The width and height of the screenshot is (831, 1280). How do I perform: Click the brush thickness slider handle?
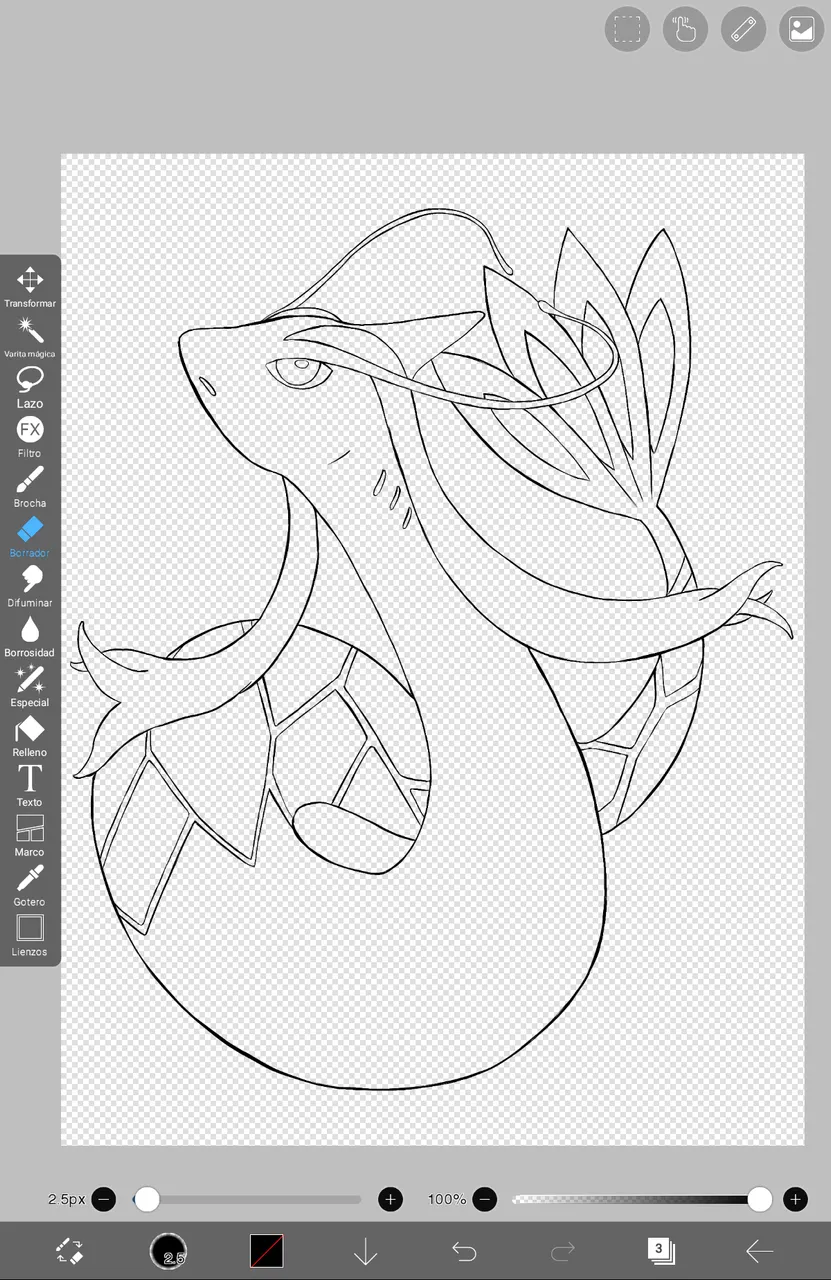pos(147,1199)
